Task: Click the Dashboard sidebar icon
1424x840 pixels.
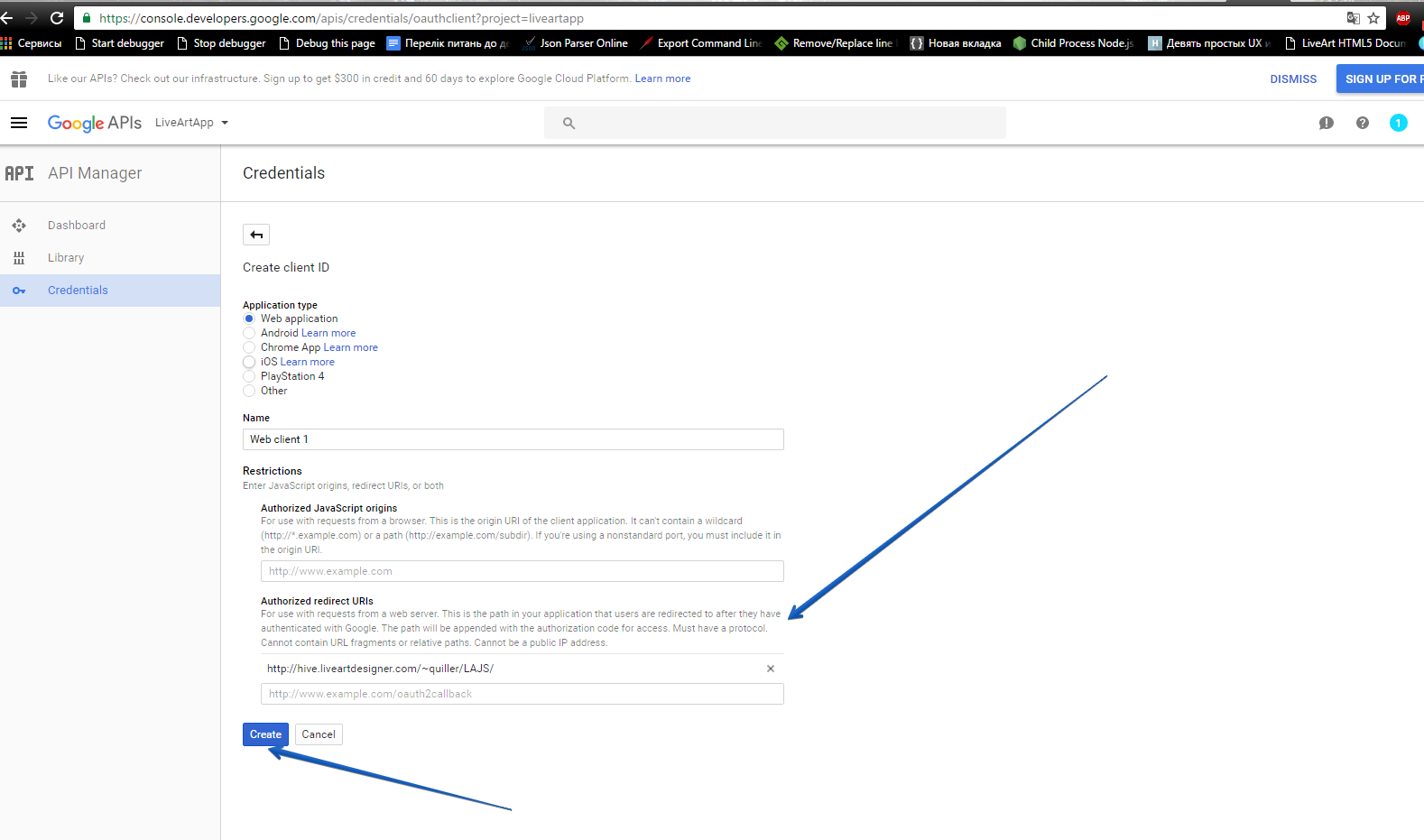Action: tap(19, 226)
